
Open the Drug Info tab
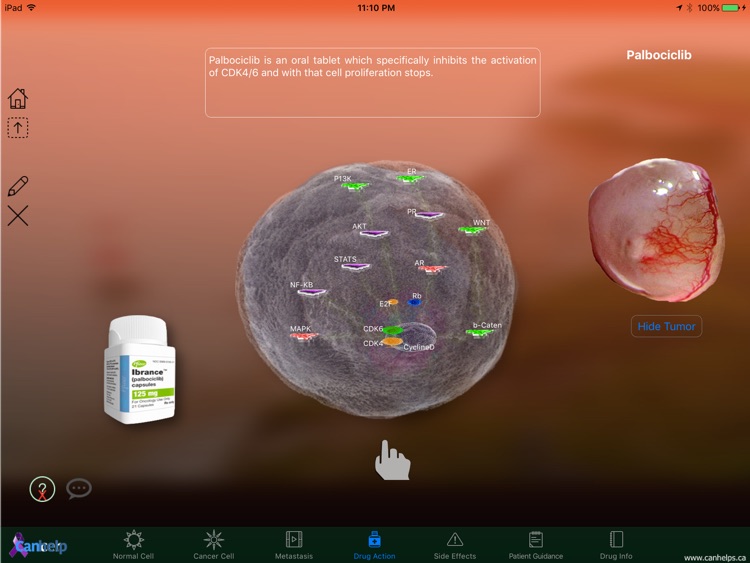[616, 545]
